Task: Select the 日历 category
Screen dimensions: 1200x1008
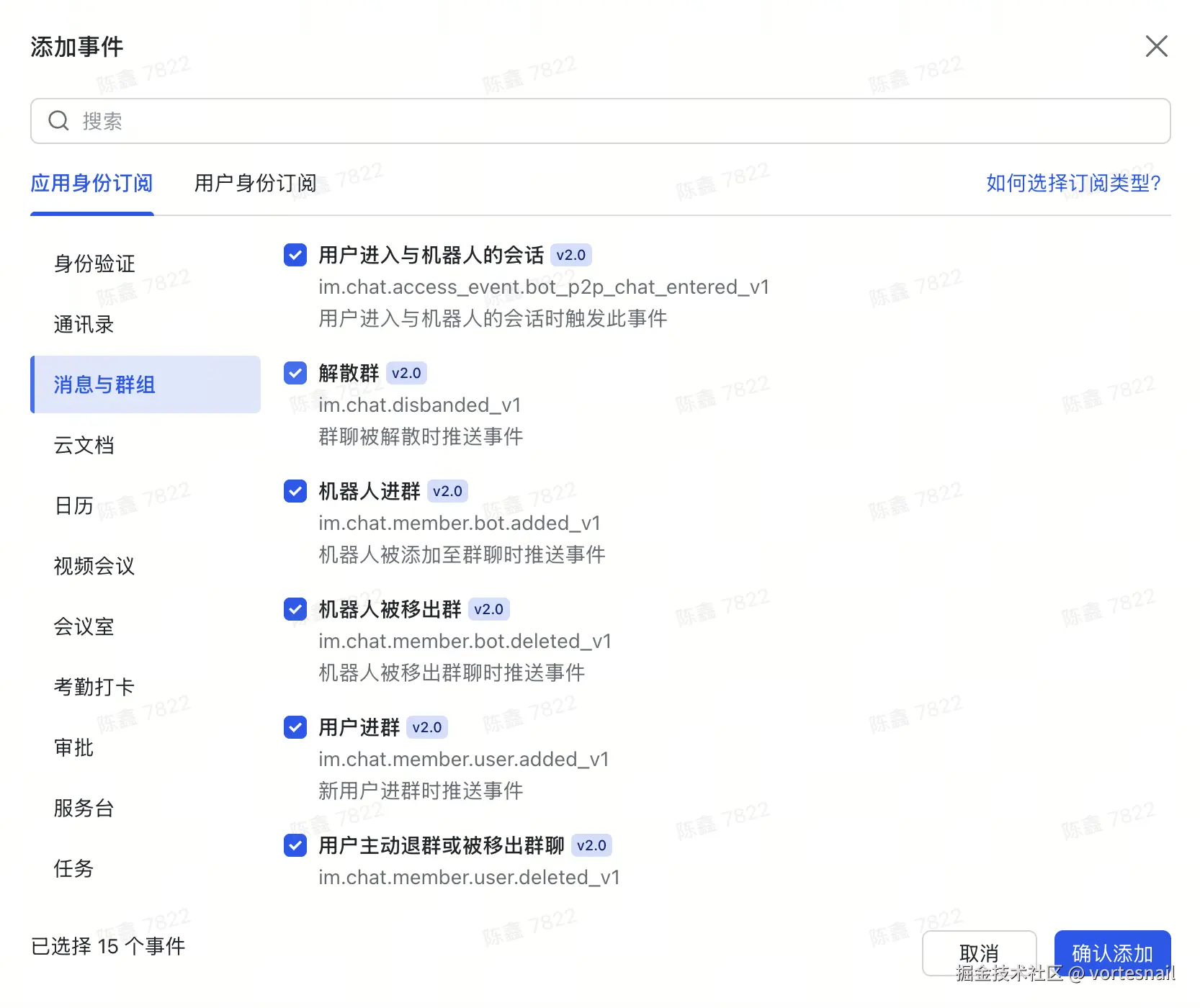Action: tap(73, 505)
